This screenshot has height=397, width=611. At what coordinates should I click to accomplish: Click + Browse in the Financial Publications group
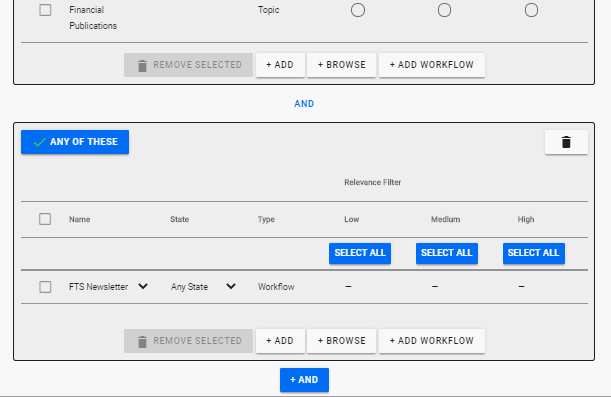point(341,65)
